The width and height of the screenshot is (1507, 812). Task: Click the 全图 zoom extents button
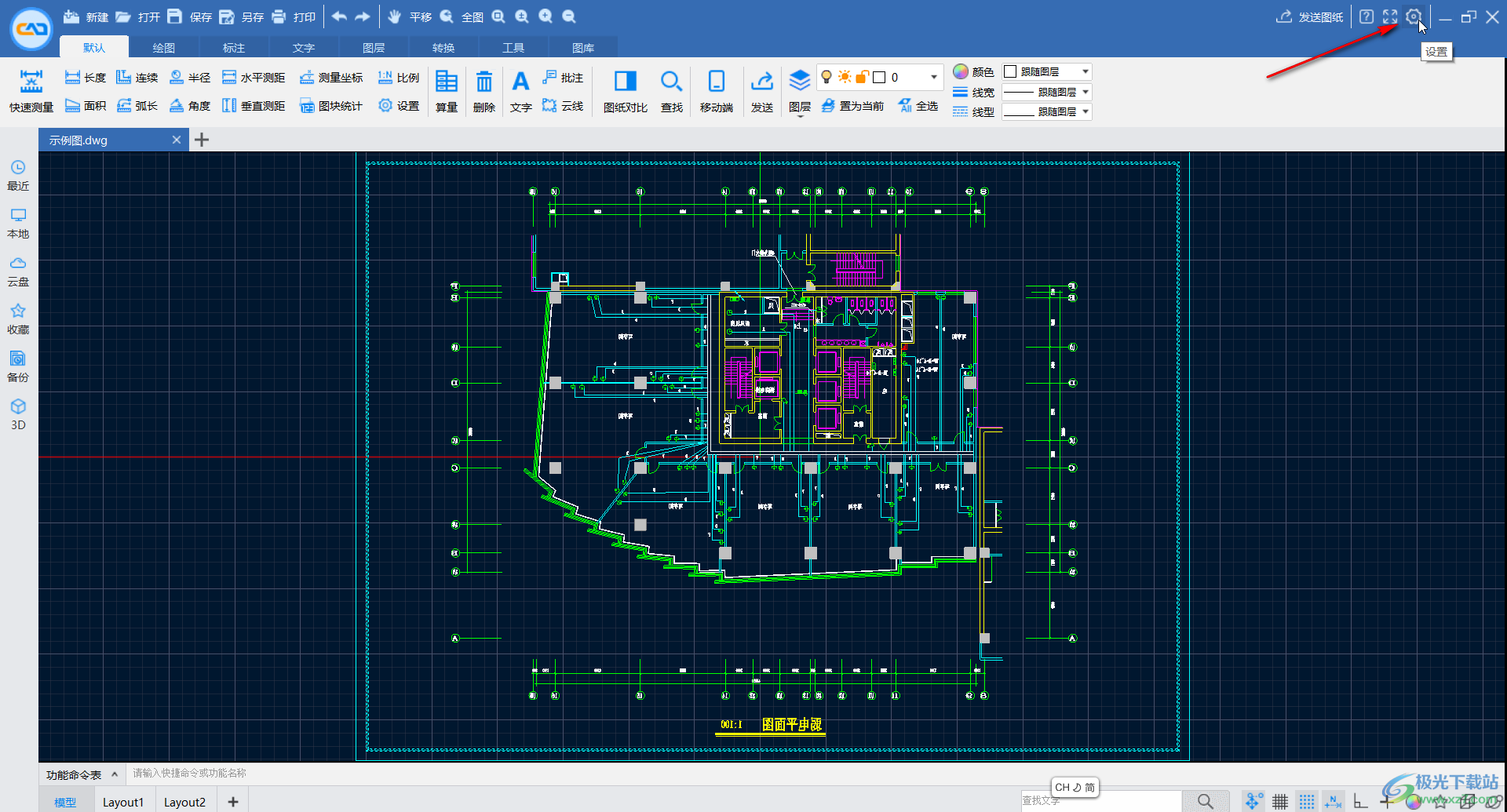click(x=462, y=16)
